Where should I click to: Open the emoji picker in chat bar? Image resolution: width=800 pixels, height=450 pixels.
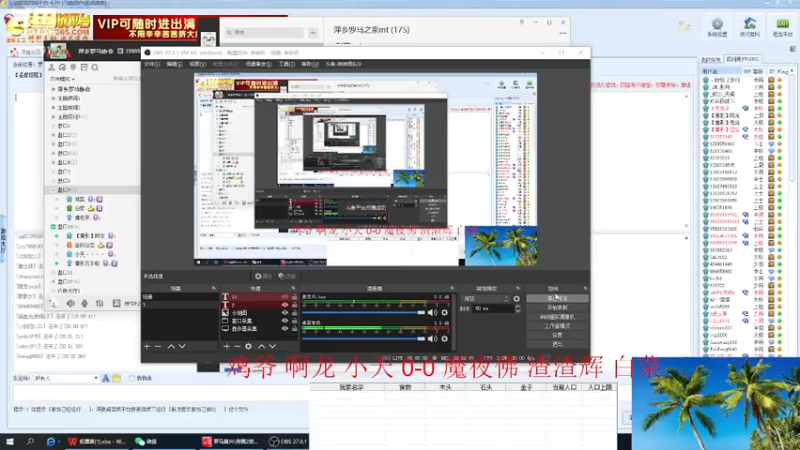116,379
